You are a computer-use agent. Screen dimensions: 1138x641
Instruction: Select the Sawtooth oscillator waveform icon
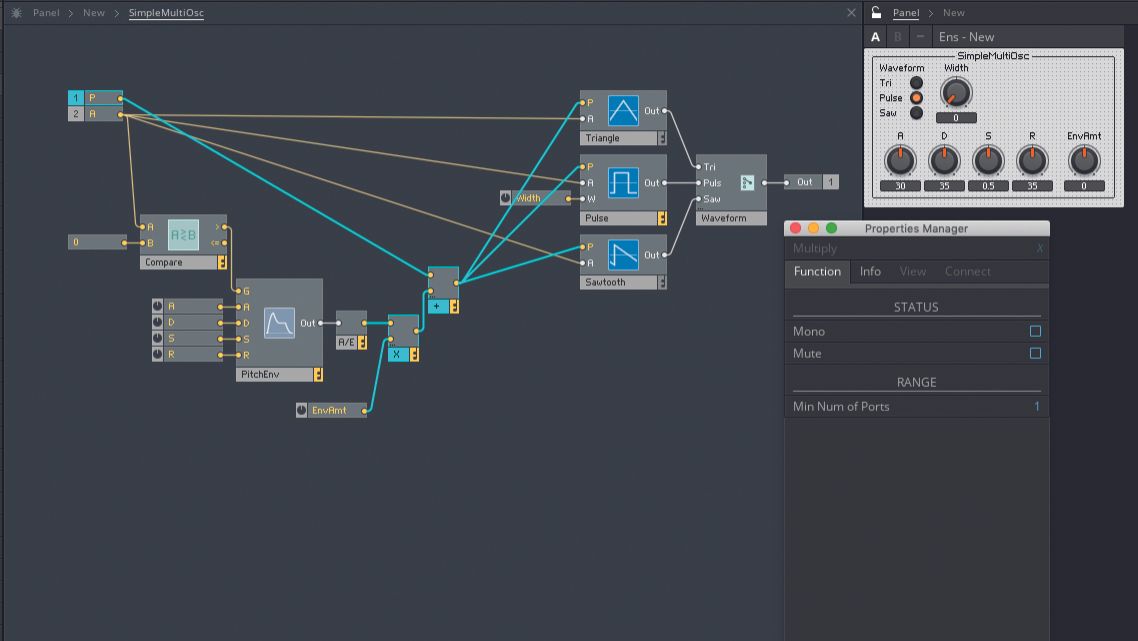(x=623, y=253)
